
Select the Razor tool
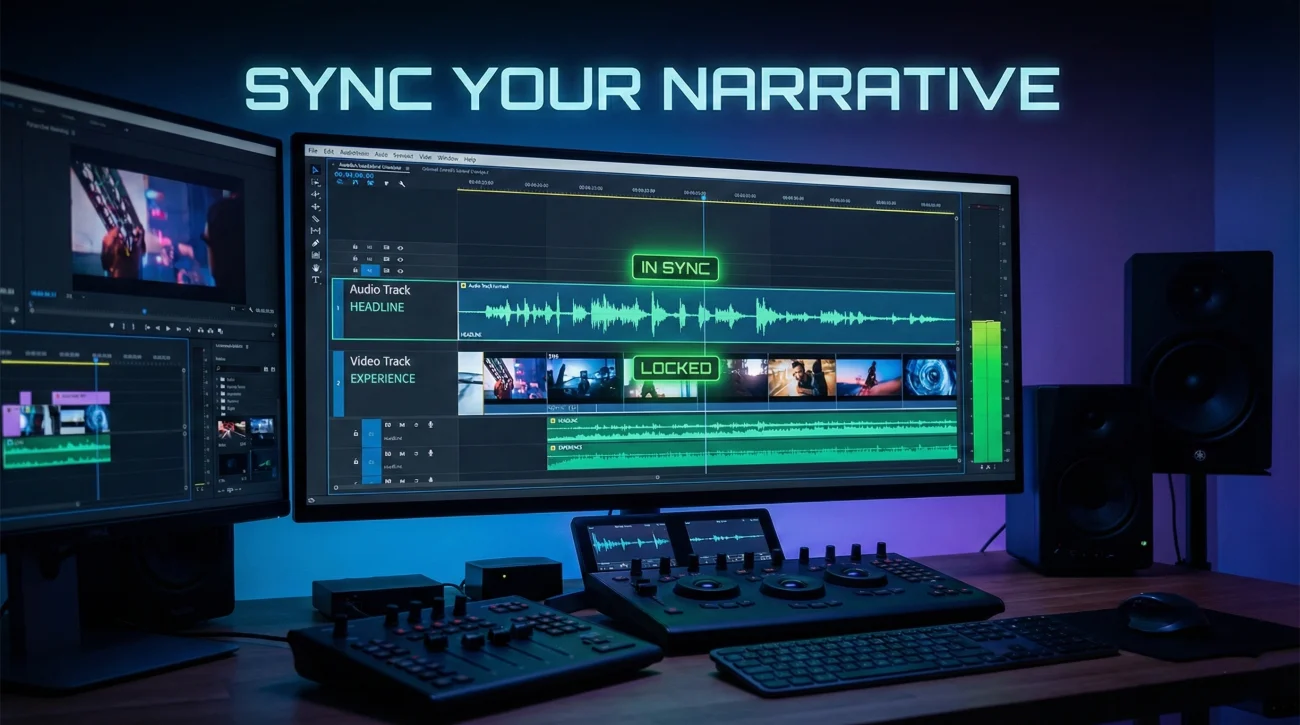pyautogui.click(x=315, y=218)
